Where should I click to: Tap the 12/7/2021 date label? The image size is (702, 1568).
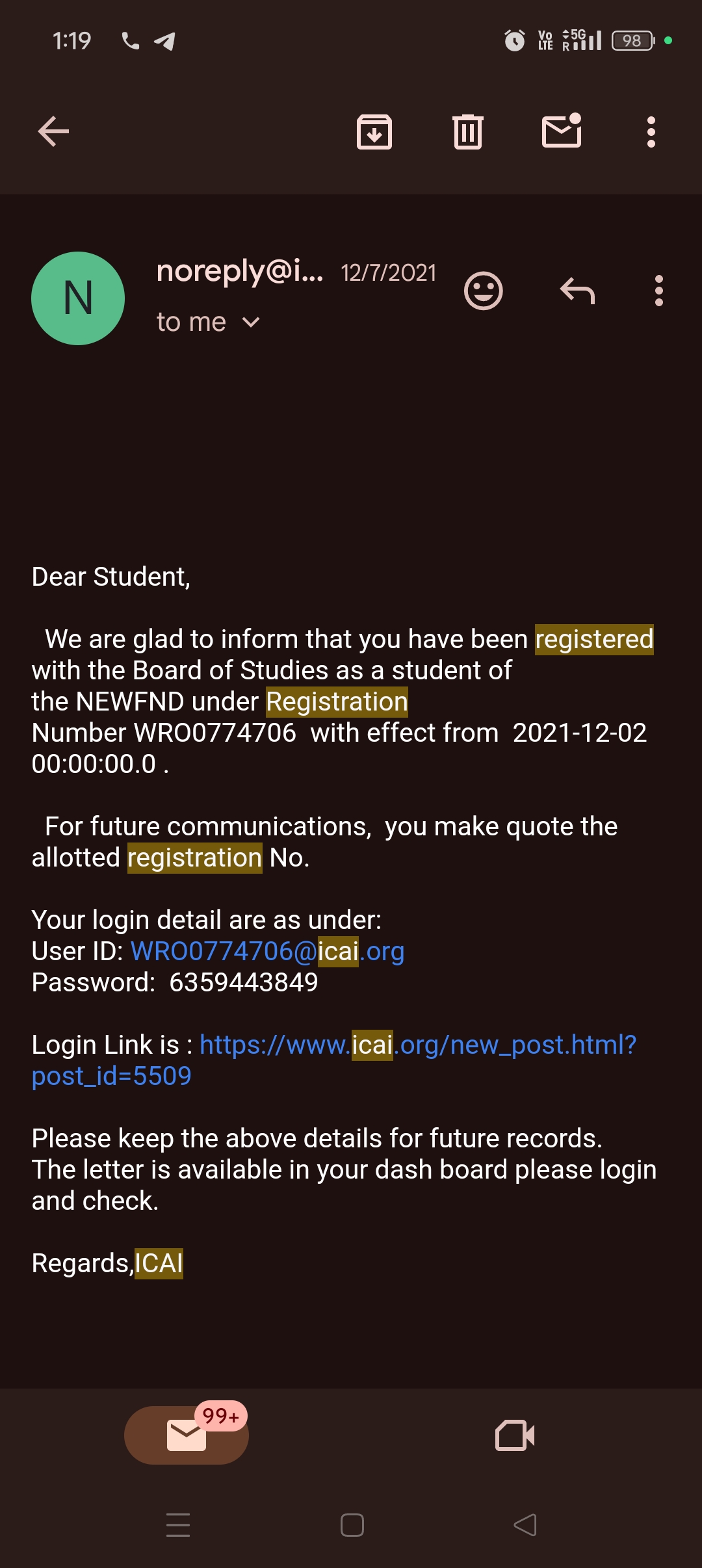[x=389, y=273]
